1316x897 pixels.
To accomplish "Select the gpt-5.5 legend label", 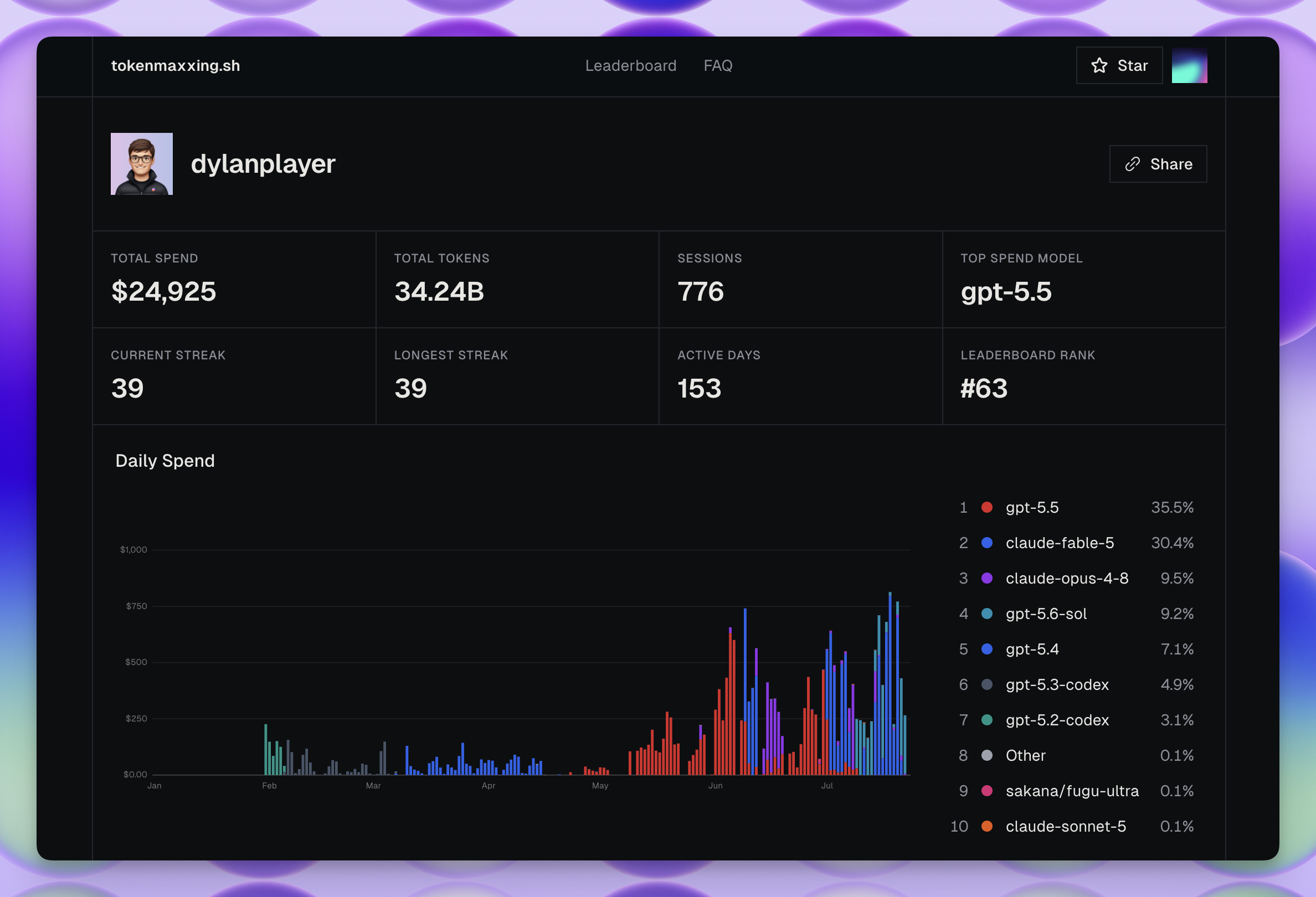I will 1032,508.
